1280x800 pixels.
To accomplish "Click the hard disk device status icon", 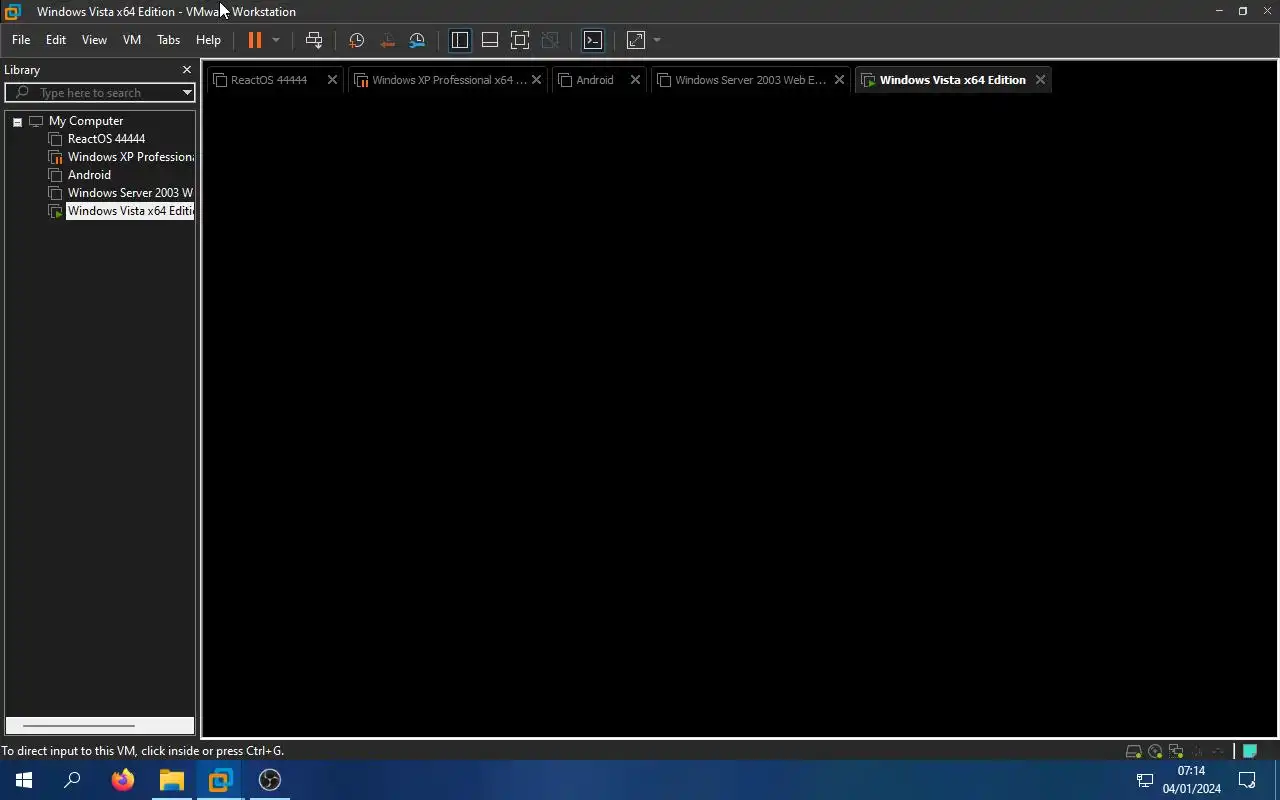I will (x=1133, y=751).
